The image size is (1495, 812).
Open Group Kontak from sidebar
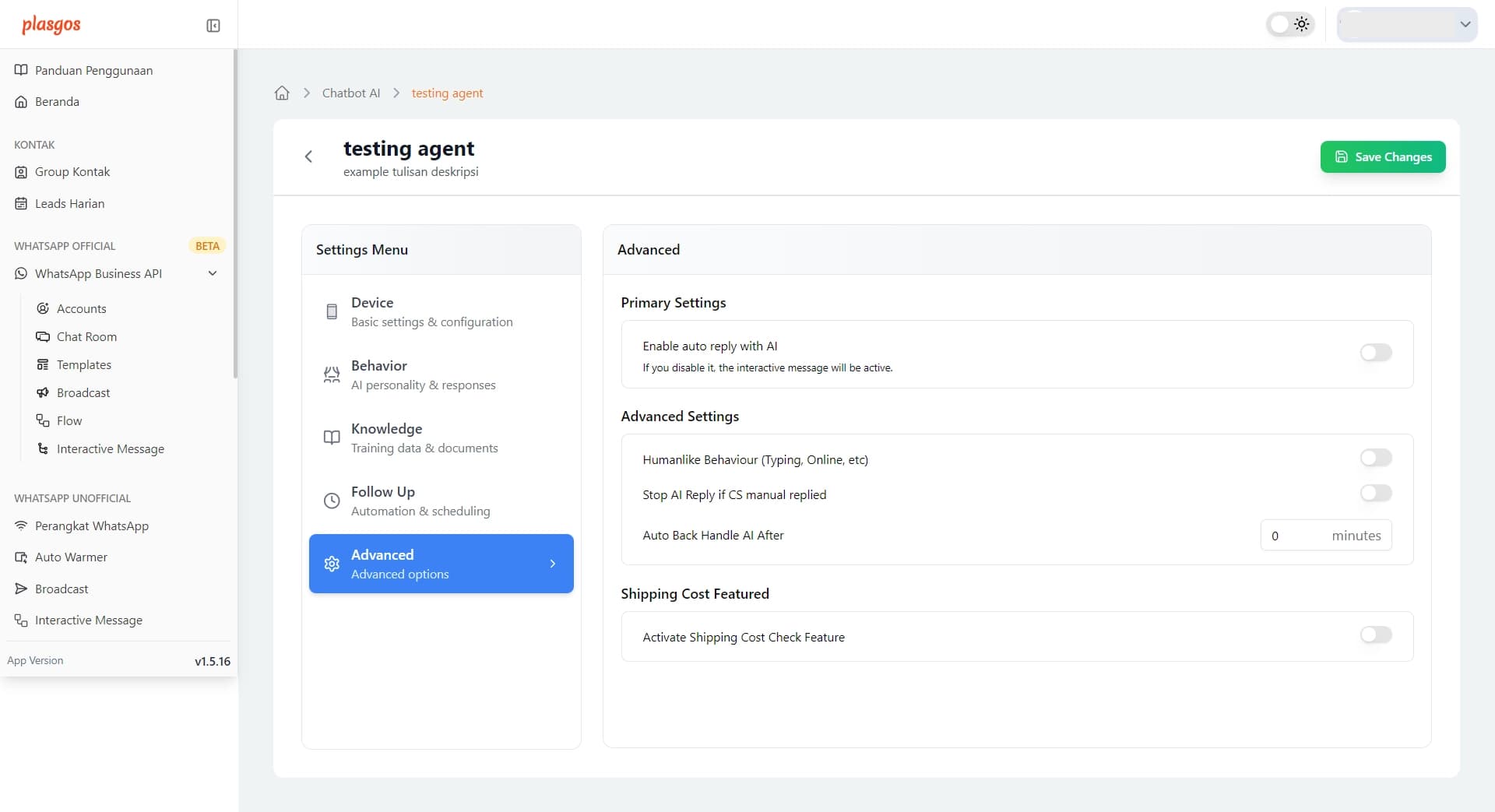pyautogui.click(x=72, y=171)
